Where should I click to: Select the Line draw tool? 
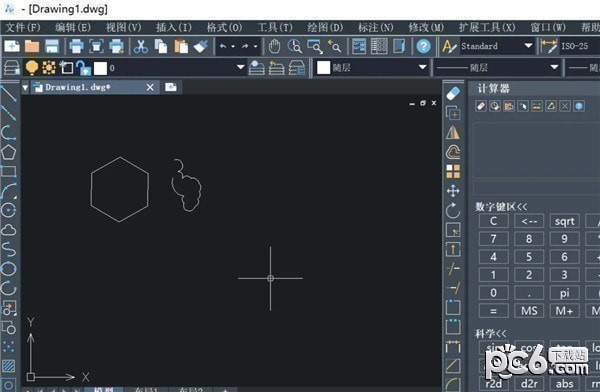[x=9, y=93]
